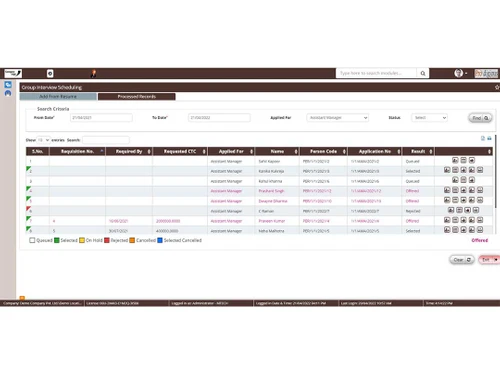
Task: Click the company logo in the top bar
Action: [13, 73]
